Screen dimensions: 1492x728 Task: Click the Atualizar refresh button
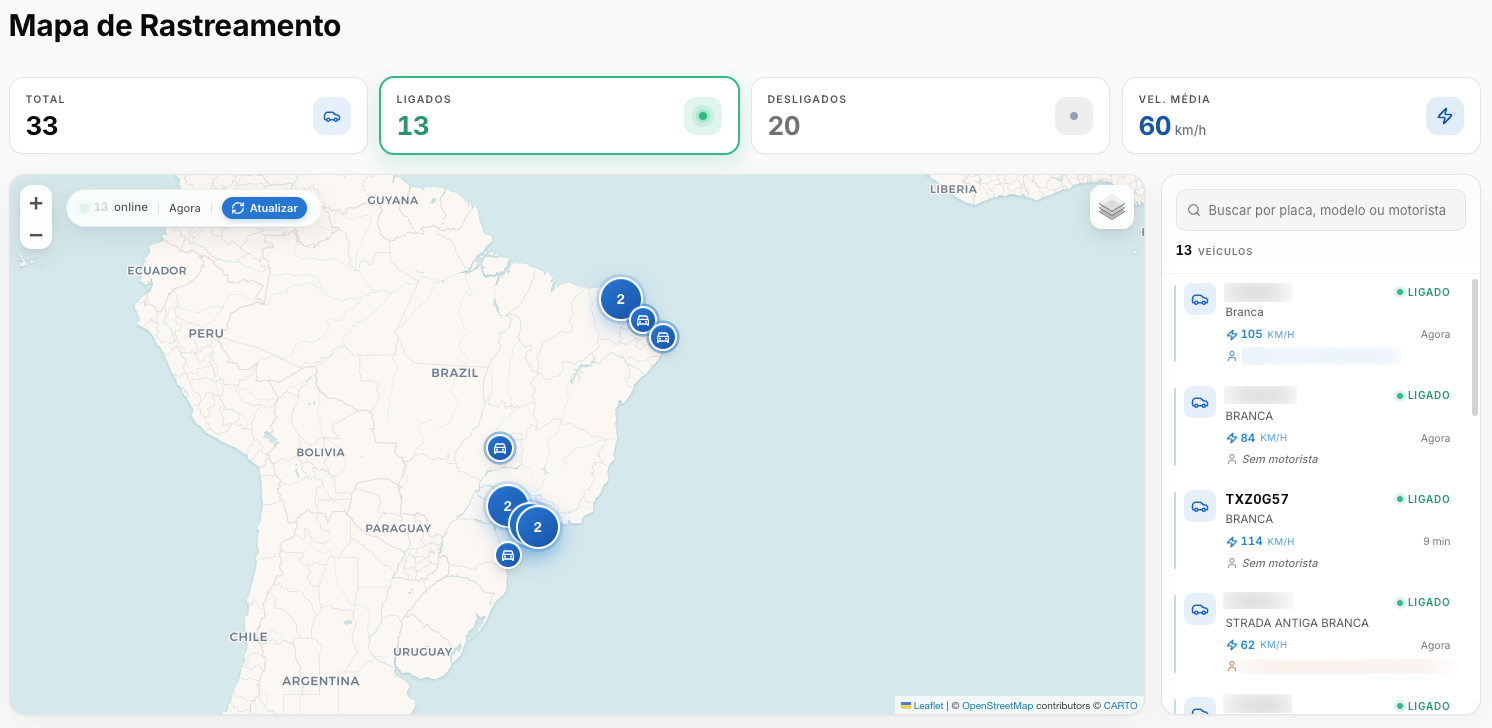click(x=264, y=208)
